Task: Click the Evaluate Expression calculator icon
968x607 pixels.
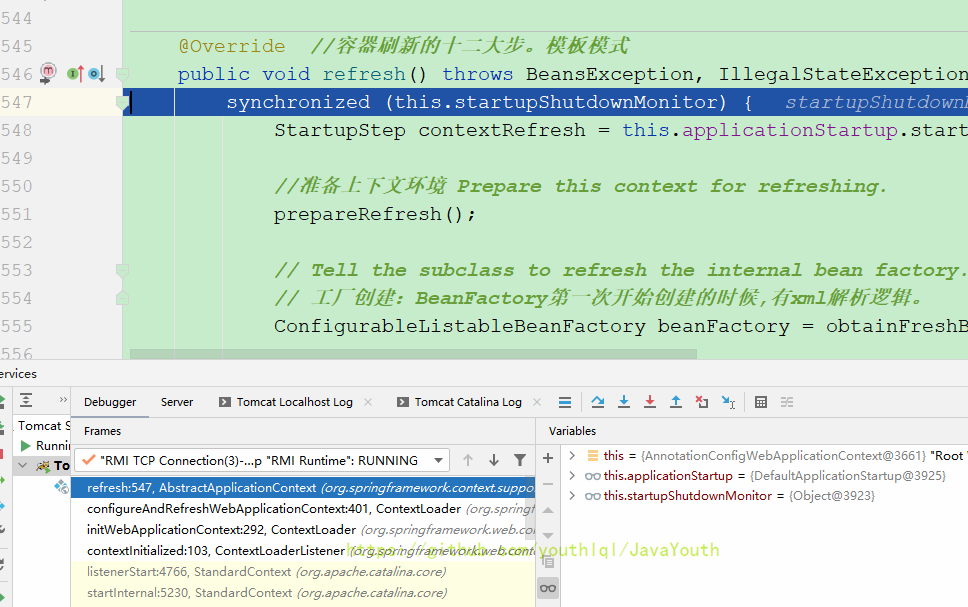Action: pos(761,402)
